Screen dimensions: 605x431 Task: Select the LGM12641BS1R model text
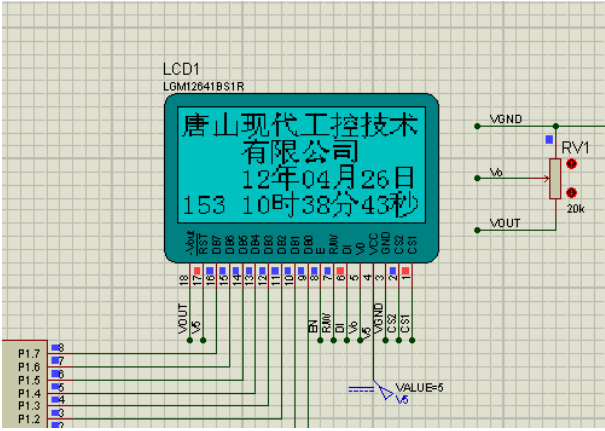204,87
